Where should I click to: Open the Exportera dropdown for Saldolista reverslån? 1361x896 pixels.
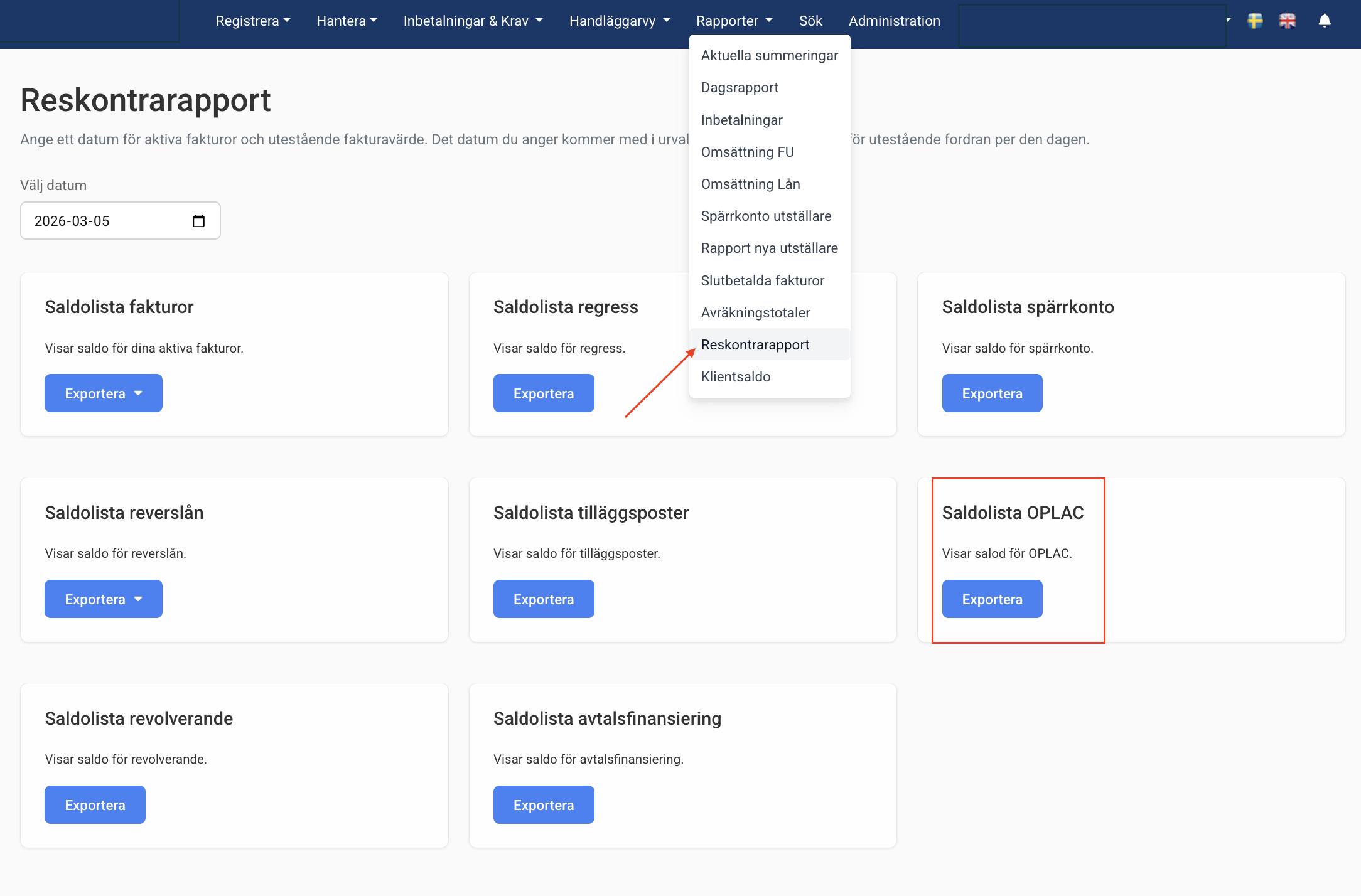104,599
